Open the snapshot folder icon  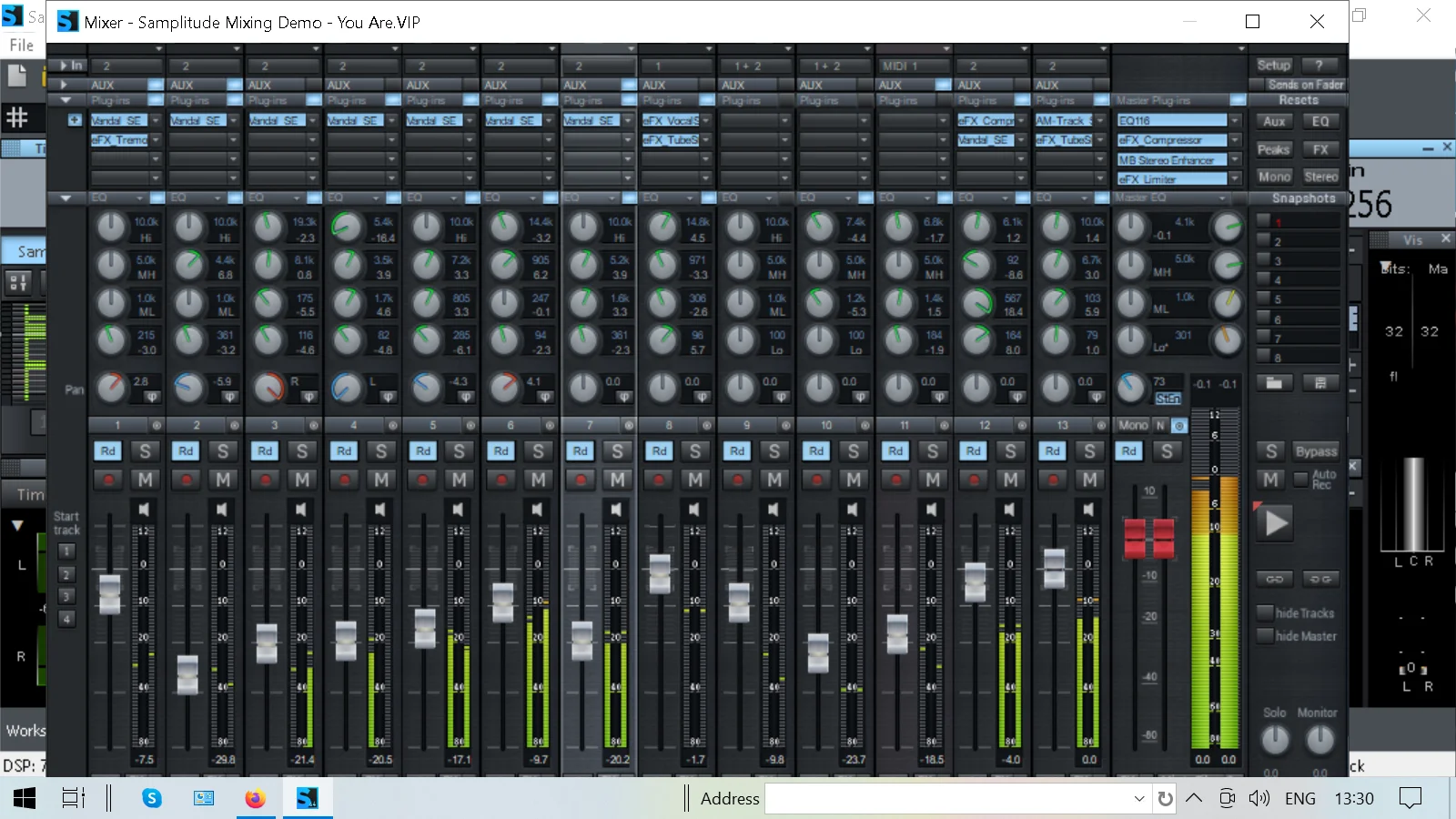tap(1274, 383)
